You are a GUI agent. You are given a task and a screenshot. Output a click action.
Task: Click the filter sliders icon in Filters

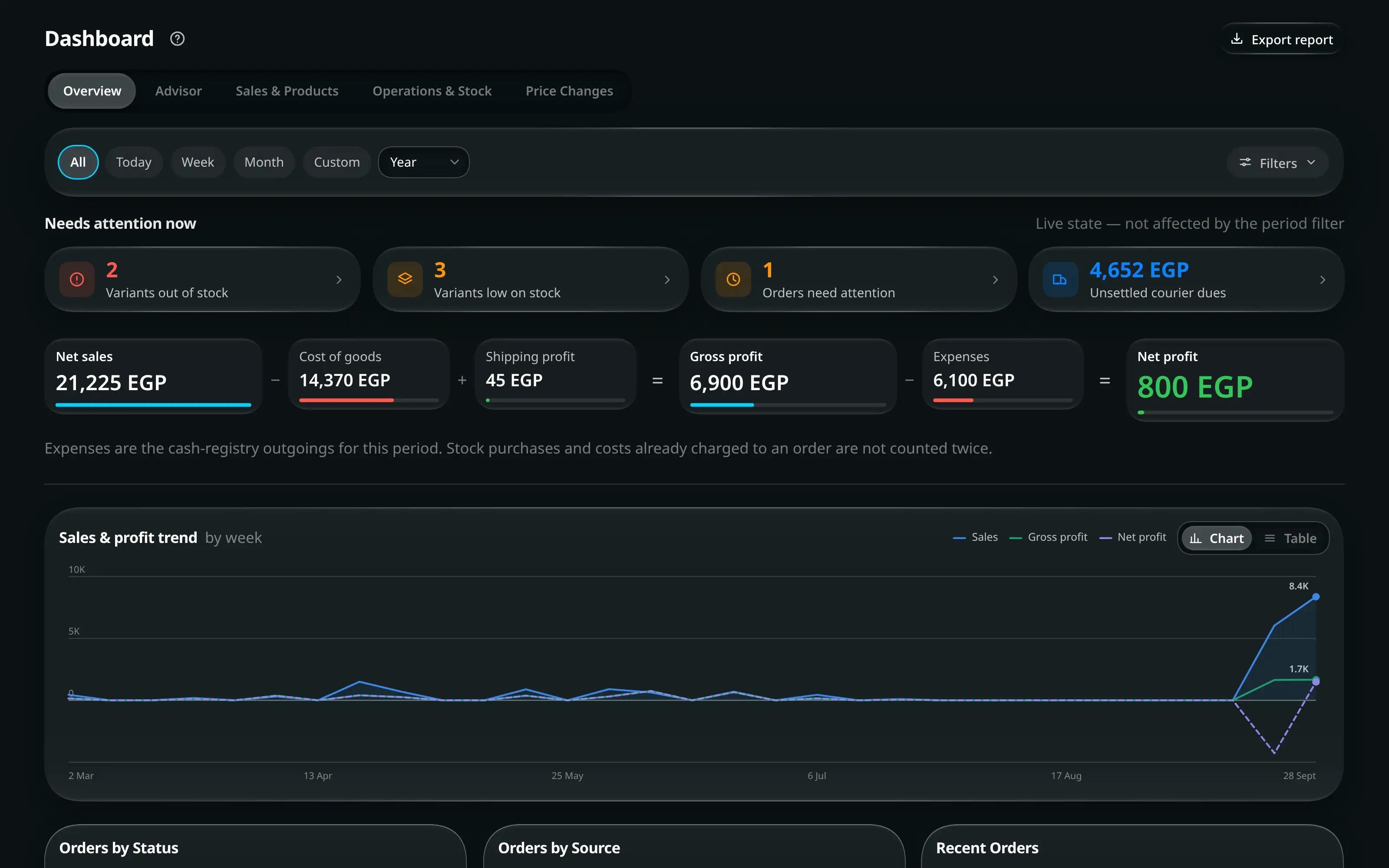click(1245, 162)
